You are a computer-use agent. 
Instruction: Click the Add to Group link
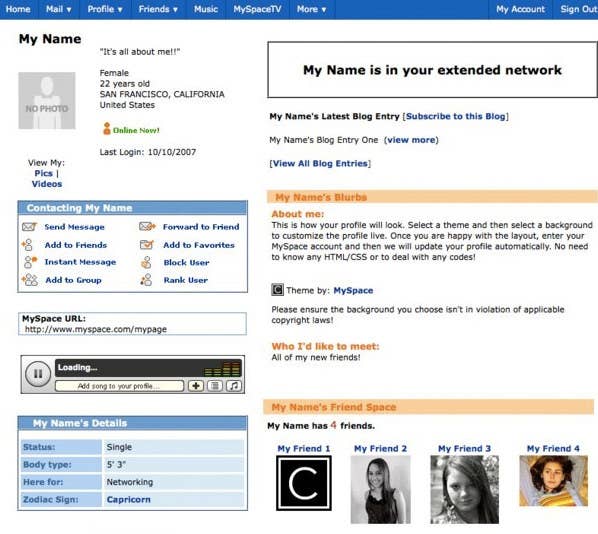73,280
